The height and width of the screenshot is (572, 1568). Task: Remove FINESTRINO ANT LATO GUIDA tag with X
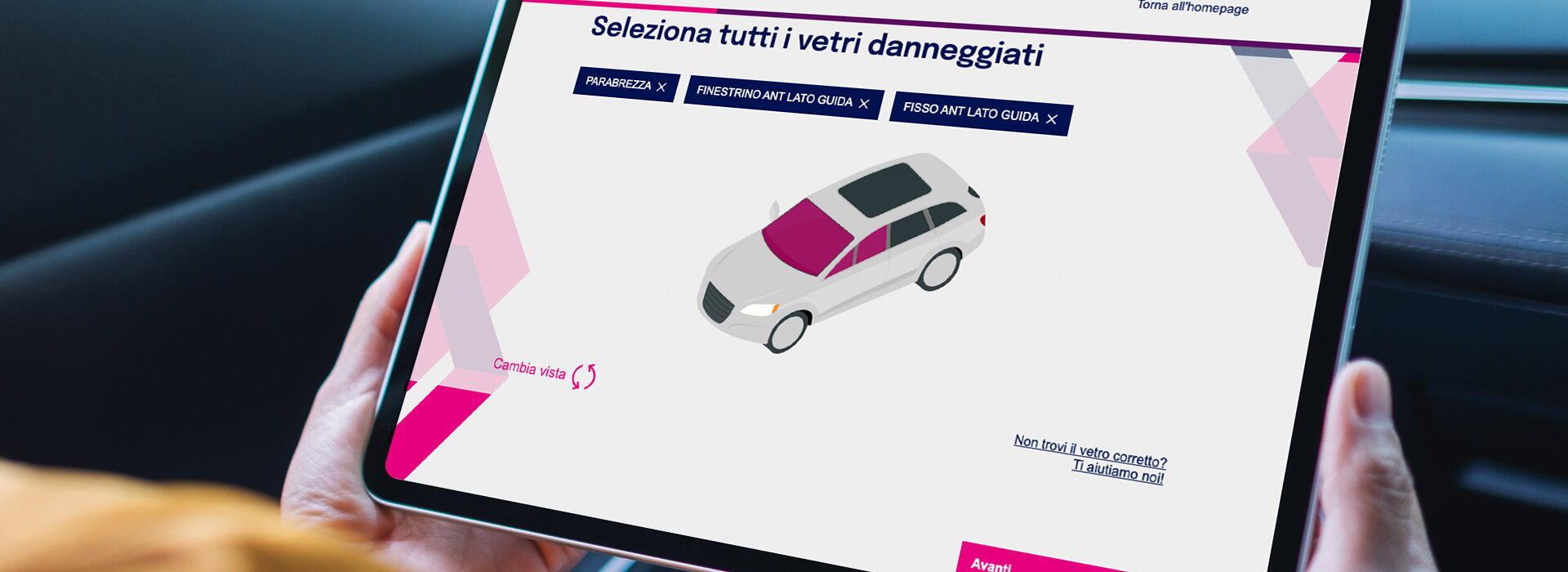point(864,104)
